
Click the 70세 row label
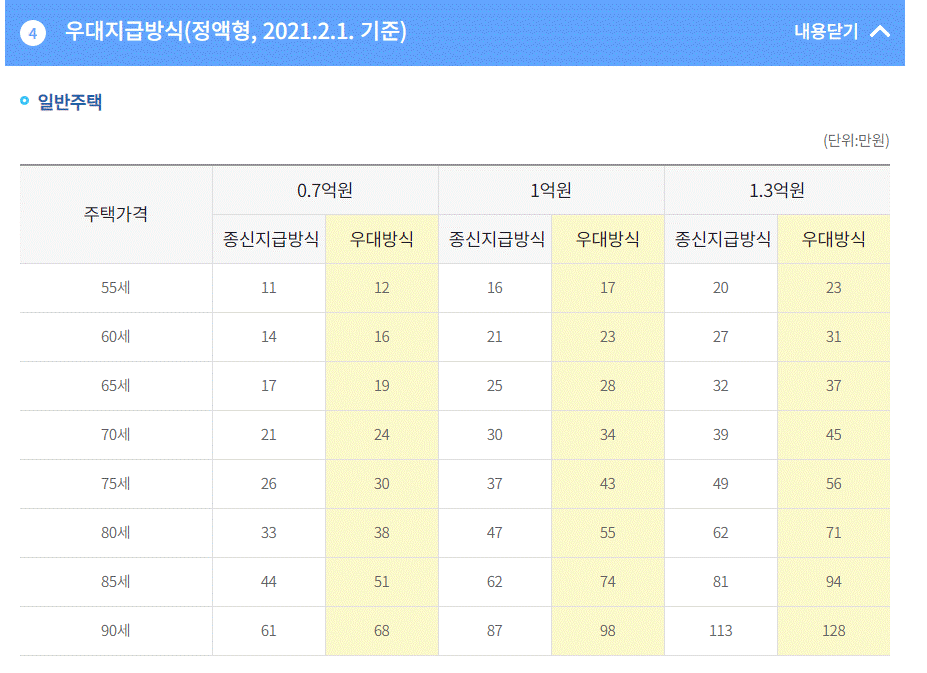coord(116,435)
